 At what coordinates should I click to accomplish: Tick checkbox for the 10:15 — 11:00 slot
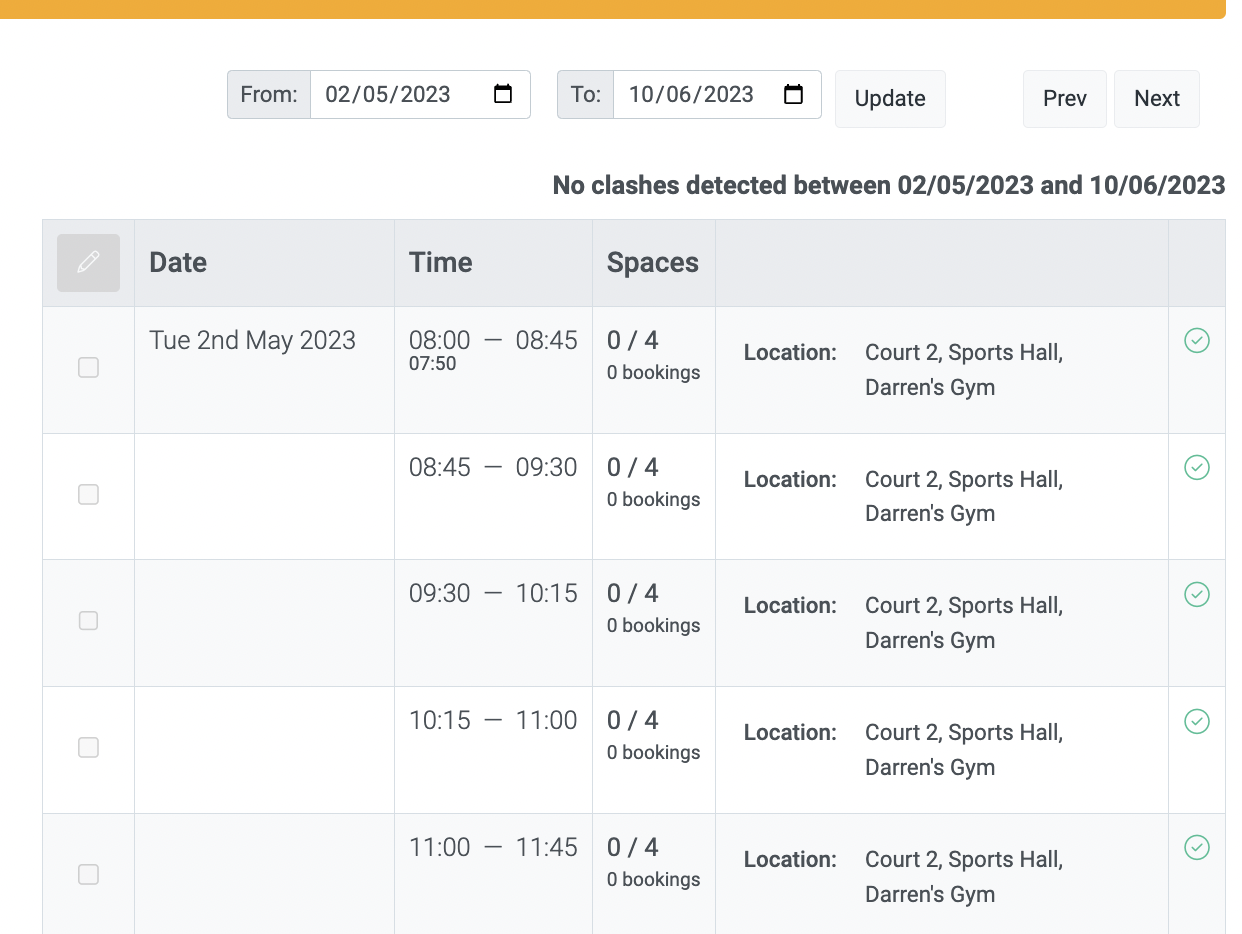pos(88,747)
